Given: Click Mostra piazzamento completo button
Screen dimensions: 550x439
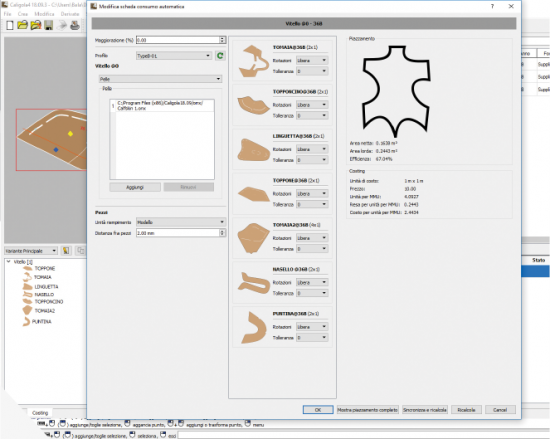Looking at the screenshot, I should point(368,410).
